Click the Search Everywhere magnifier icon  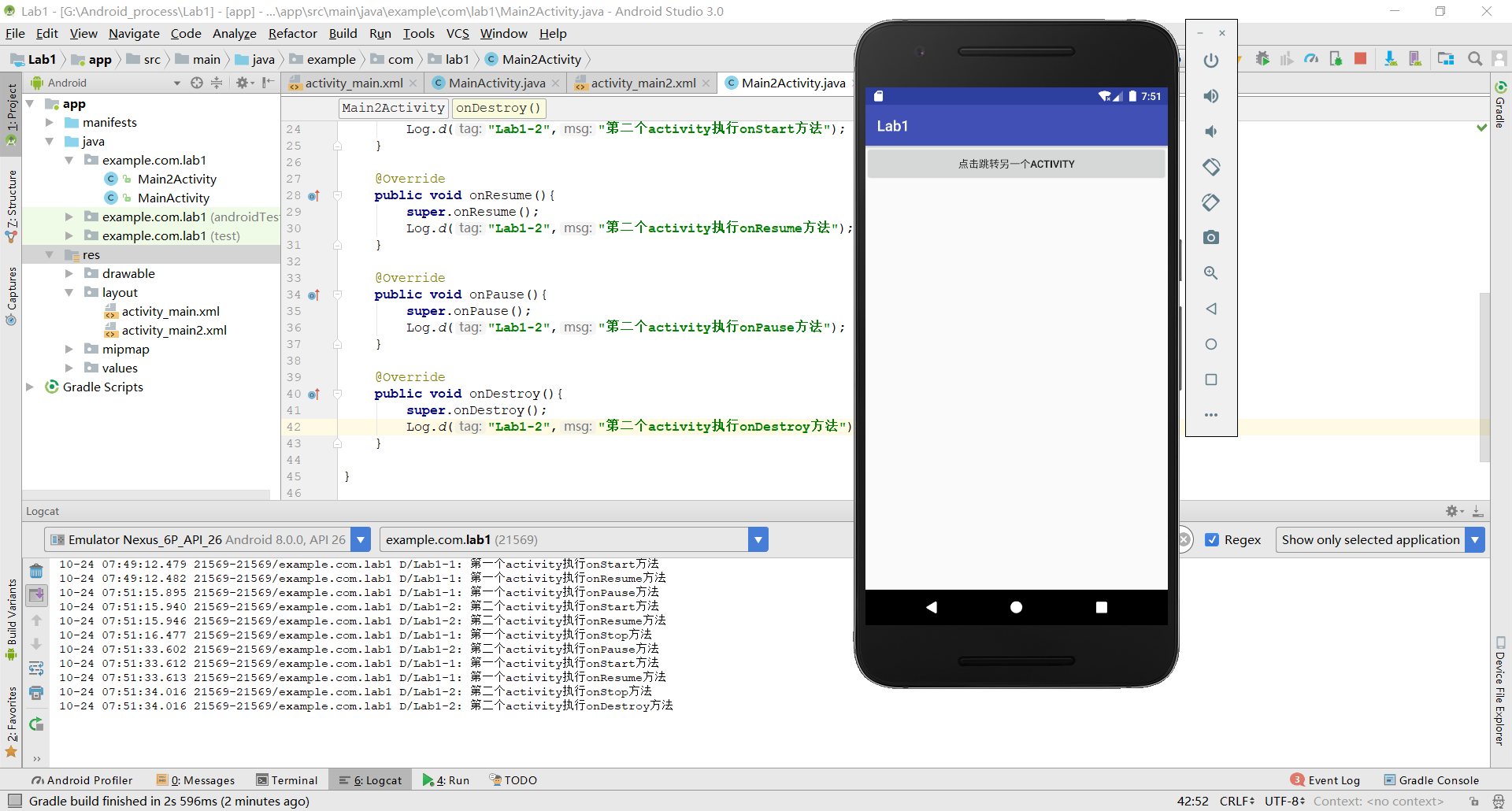tap(1475, 59)
